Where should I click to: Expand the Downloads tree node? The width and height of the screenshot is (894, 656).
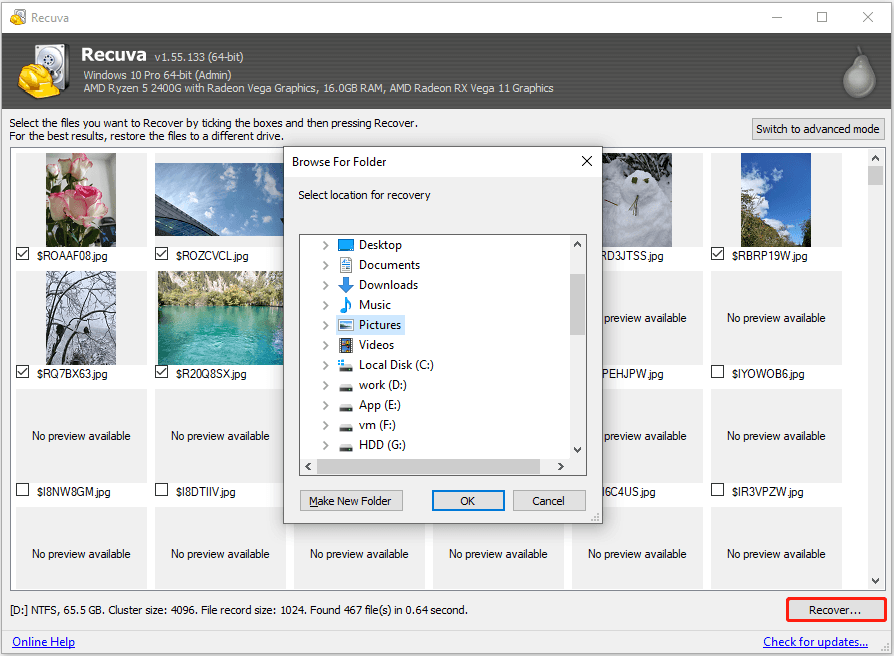(326, 285)
